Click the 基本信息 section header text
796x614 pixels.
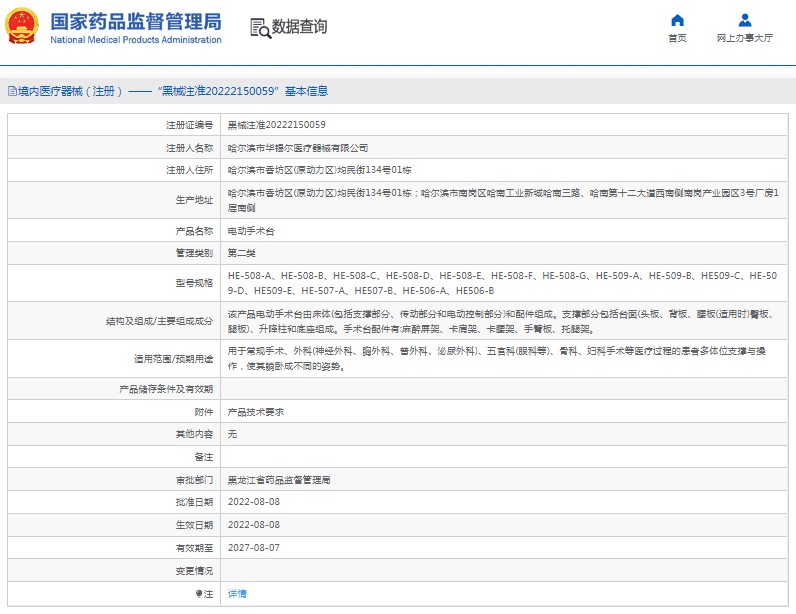click(306, 91)
